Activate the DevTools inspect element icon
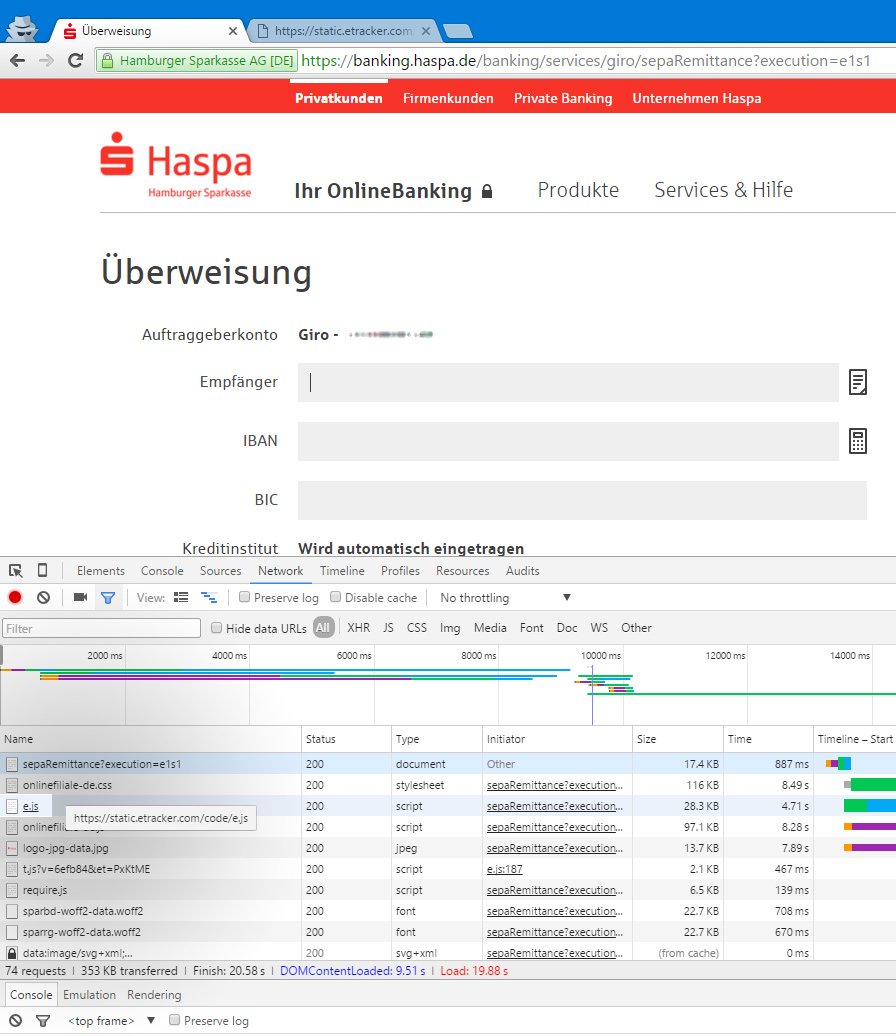896x1036 pixels. click(x=16, y=571)
